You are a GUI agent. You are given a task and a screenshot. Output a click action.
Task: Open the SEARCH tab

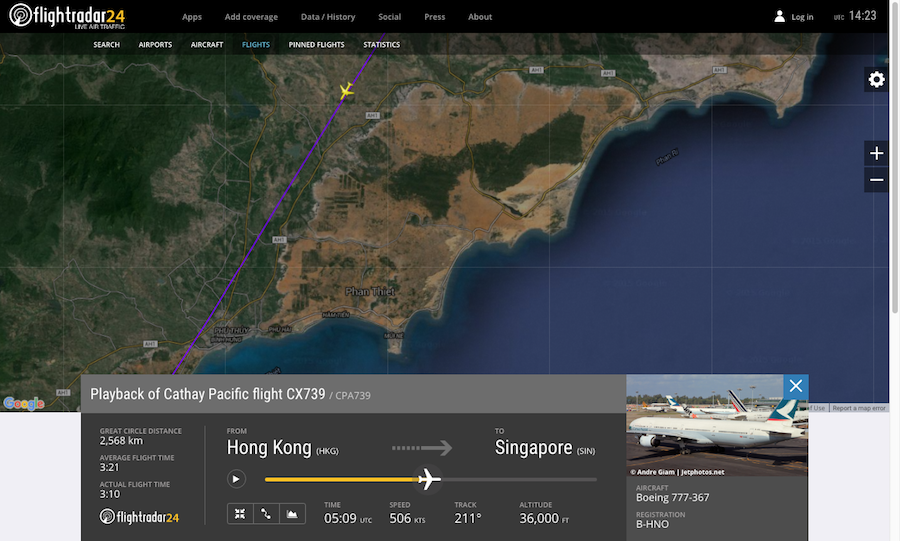107,44
